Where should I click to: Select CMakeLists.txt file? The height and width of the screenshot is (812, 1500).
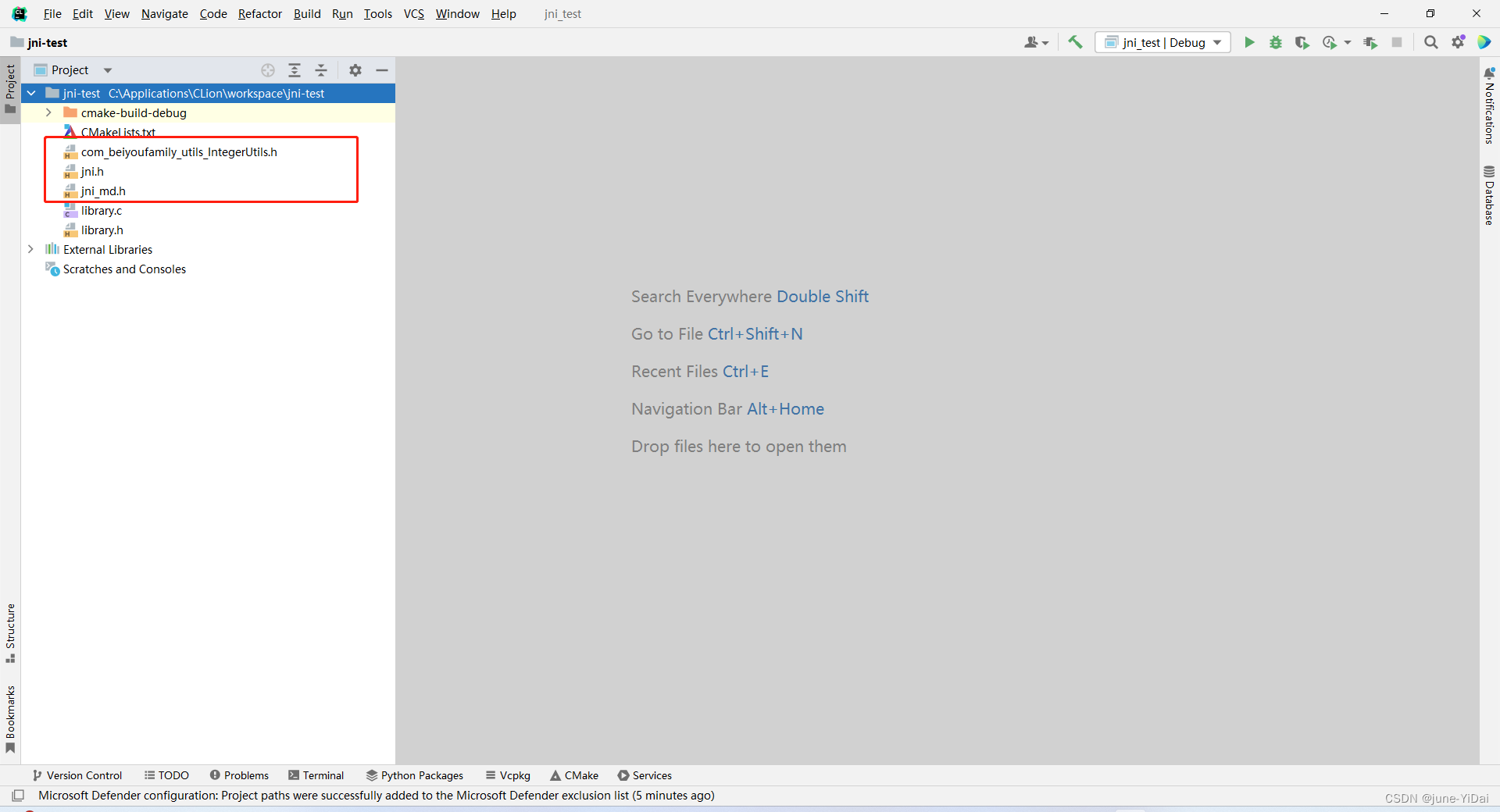tap(118, 132)
